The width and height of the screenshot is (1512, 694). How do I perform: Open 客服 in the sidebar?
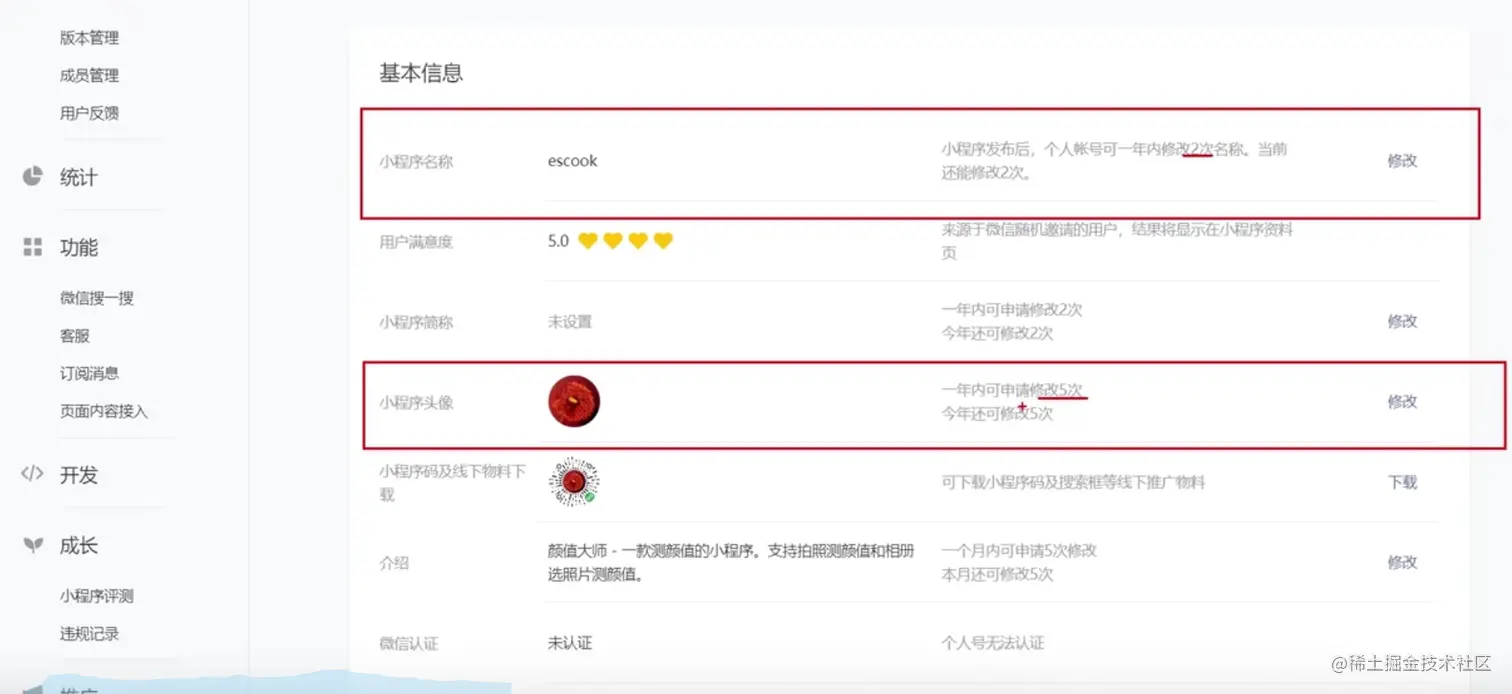[x=75, y=336]
